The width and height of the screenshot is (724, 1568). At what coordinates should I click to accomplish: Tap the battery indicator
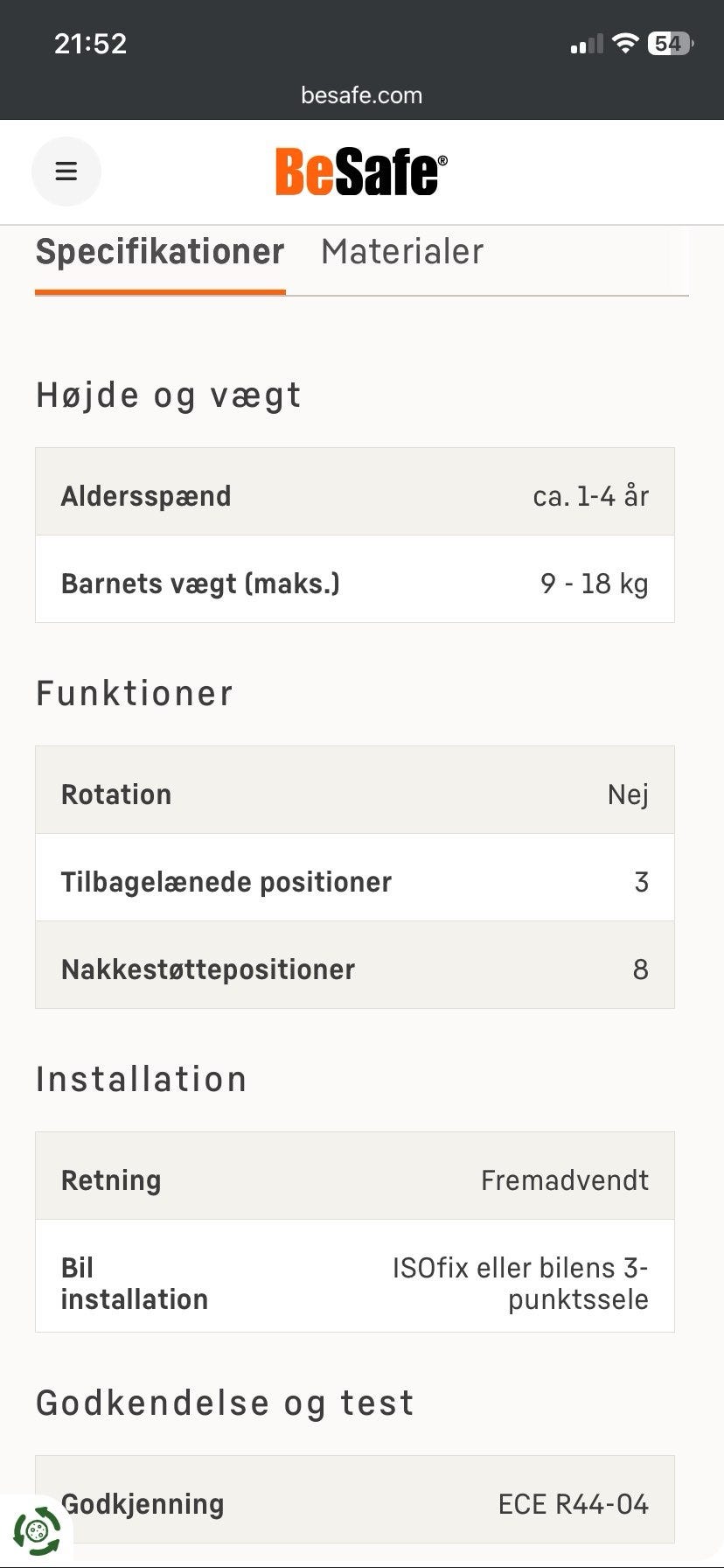click(x=670, y=43)
